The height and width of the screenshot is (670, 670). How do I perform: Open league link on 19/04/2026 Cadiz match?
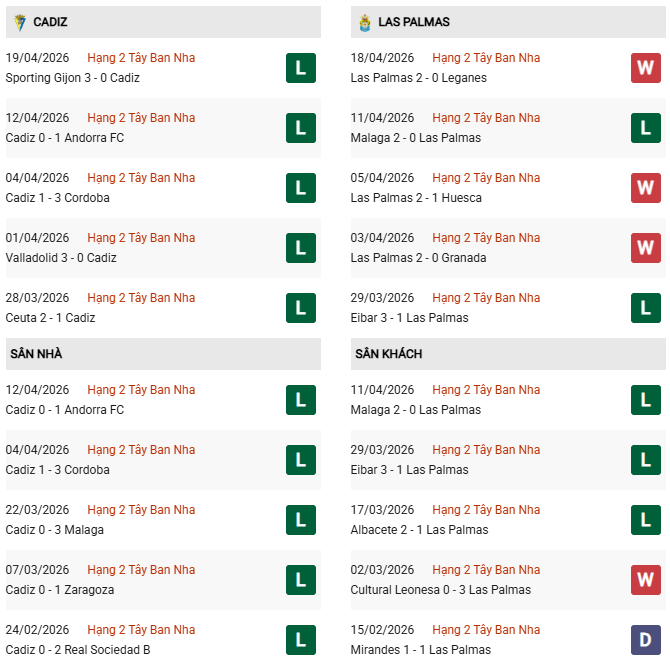coord(141,58)
